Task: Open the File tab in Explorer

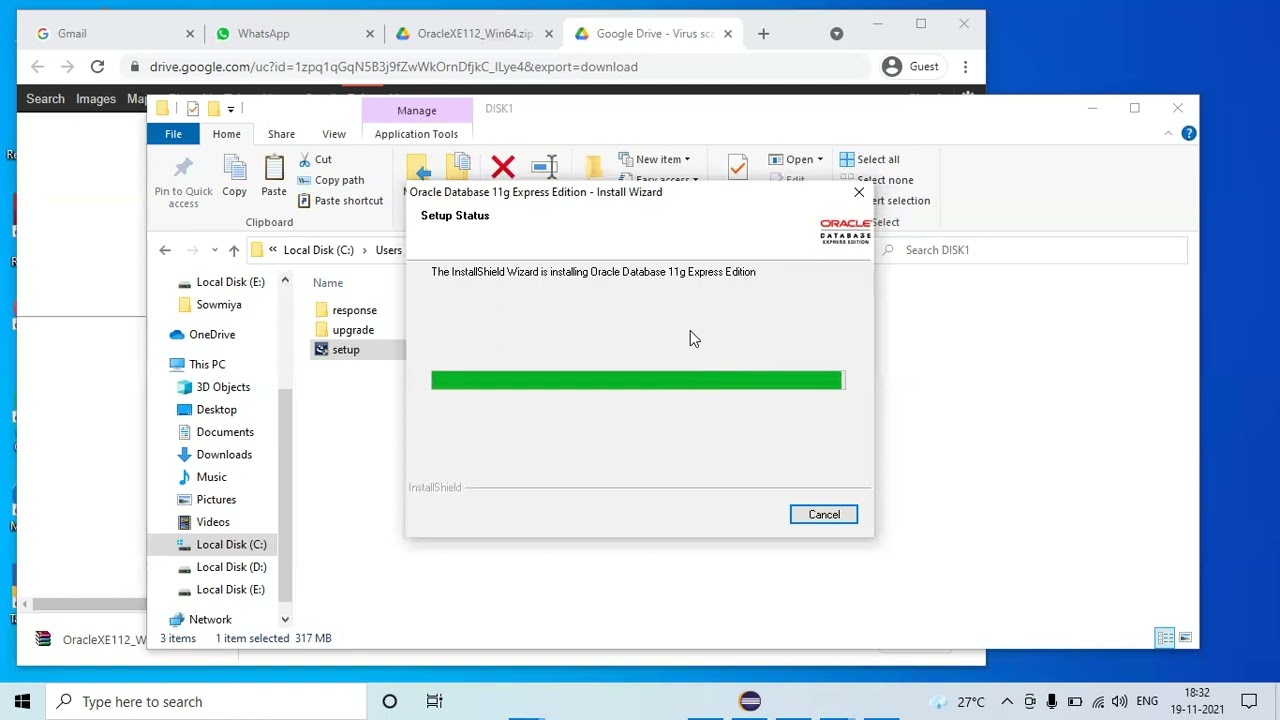Action: [x=173, y=134]
